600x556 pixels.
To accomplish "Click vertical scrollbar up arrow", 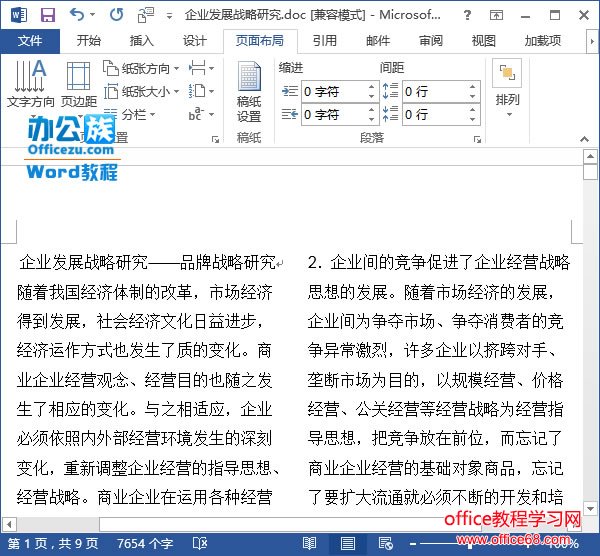I will [x=590, y=156].
